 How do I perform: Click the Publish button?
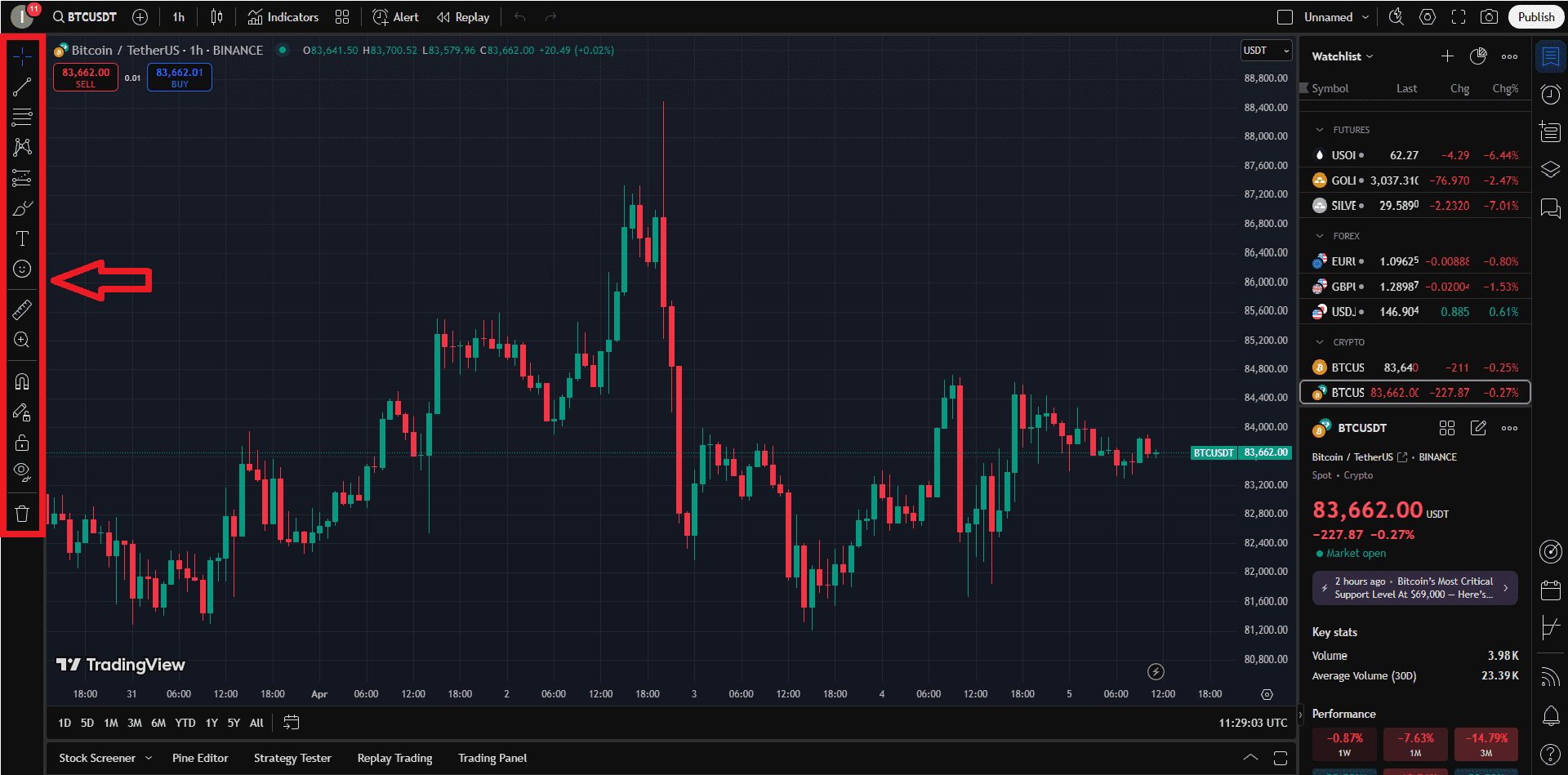1536,17
